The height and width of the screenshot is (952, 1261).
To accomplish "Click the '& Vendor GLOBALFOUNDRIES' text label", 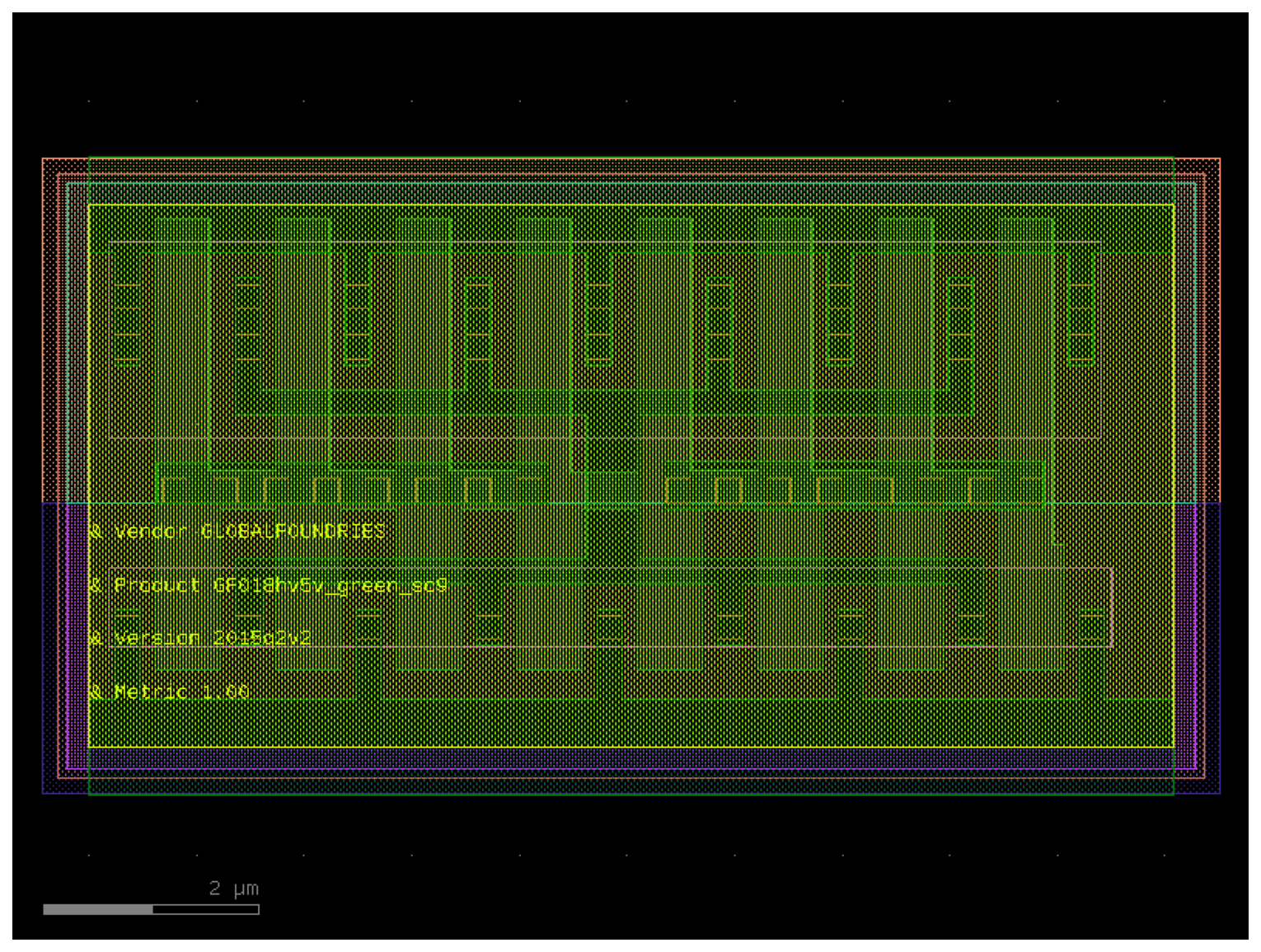I will coord(237,532).
